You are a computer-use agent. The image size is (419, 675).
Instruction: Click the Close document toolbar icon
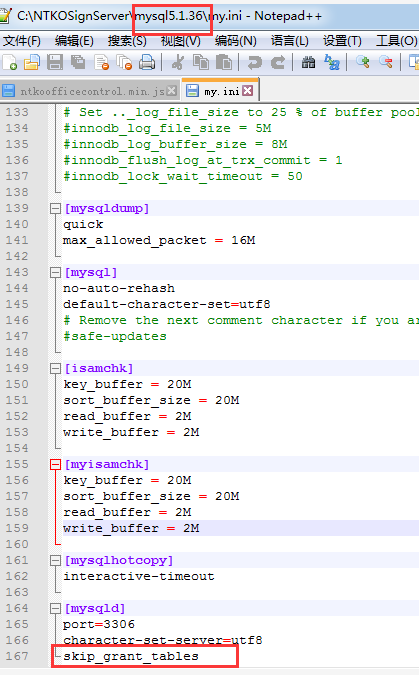pyautogui.click(x=101, y=62)
